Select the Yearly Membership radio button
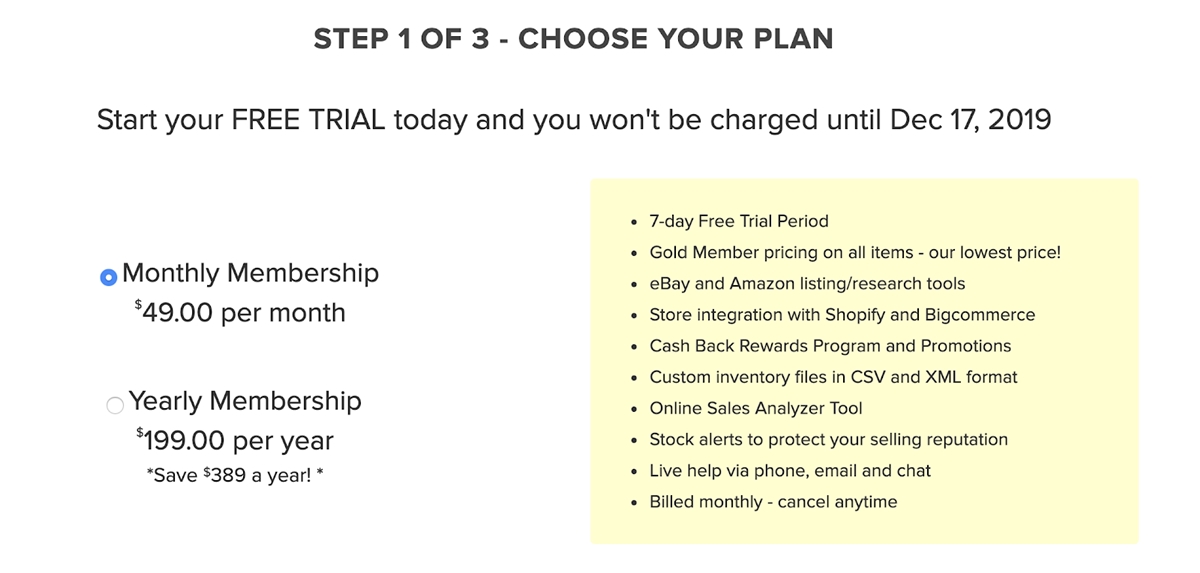1200x573 pixels. (115, 405)
